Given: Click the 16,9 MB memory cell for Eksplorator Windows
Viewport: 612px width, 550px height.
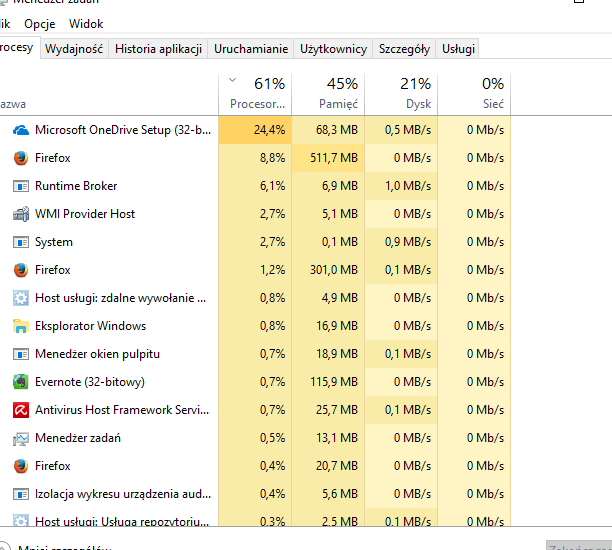Looking at the screenshot, I should [x=328, y=326].
